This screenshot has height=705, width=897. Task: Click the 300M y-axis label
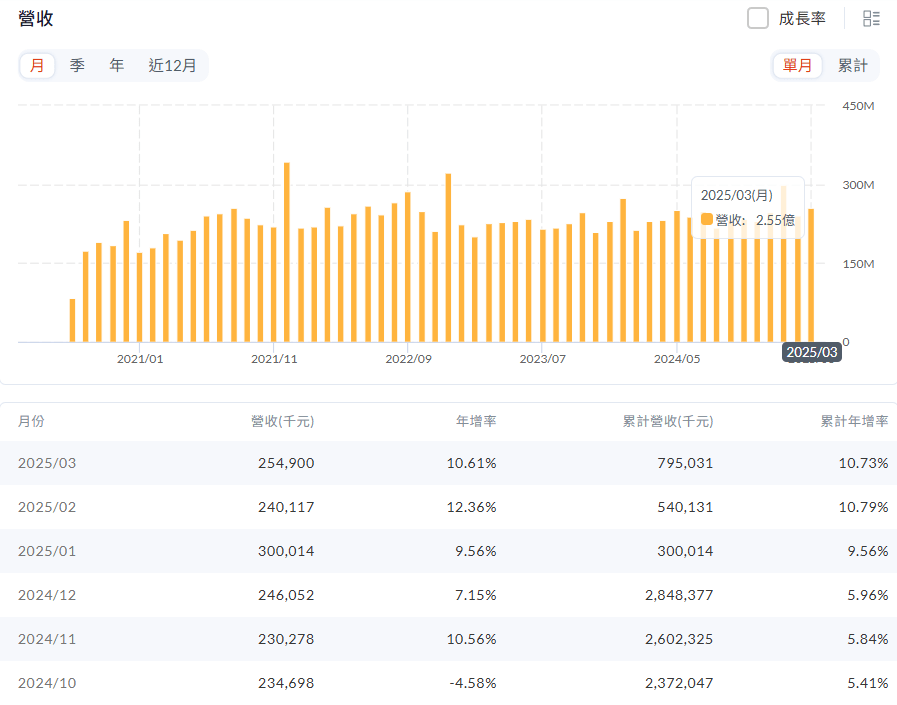pos(858,185)
